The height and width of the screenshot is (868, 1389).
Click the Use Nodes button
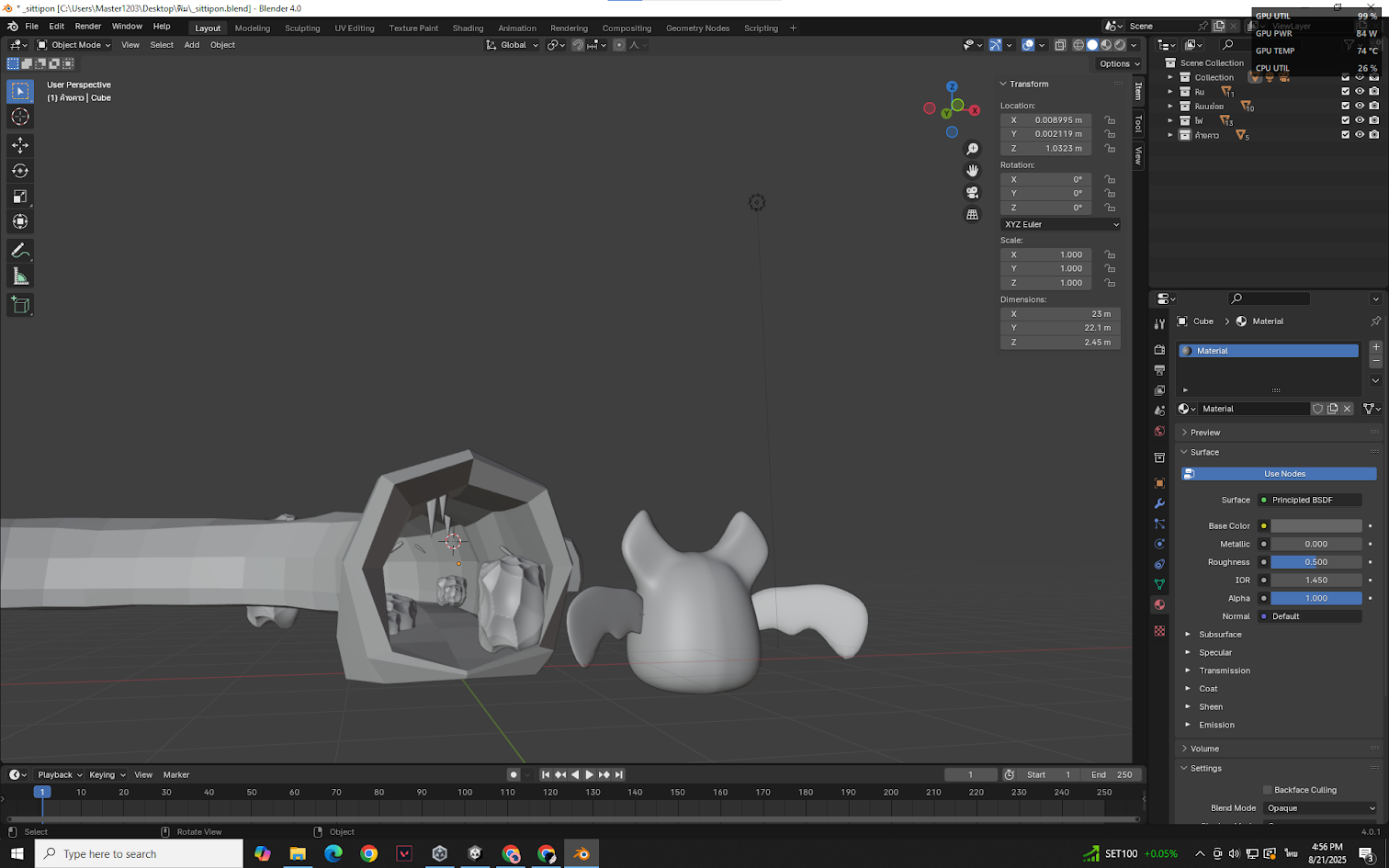(x=1283, y=474)
